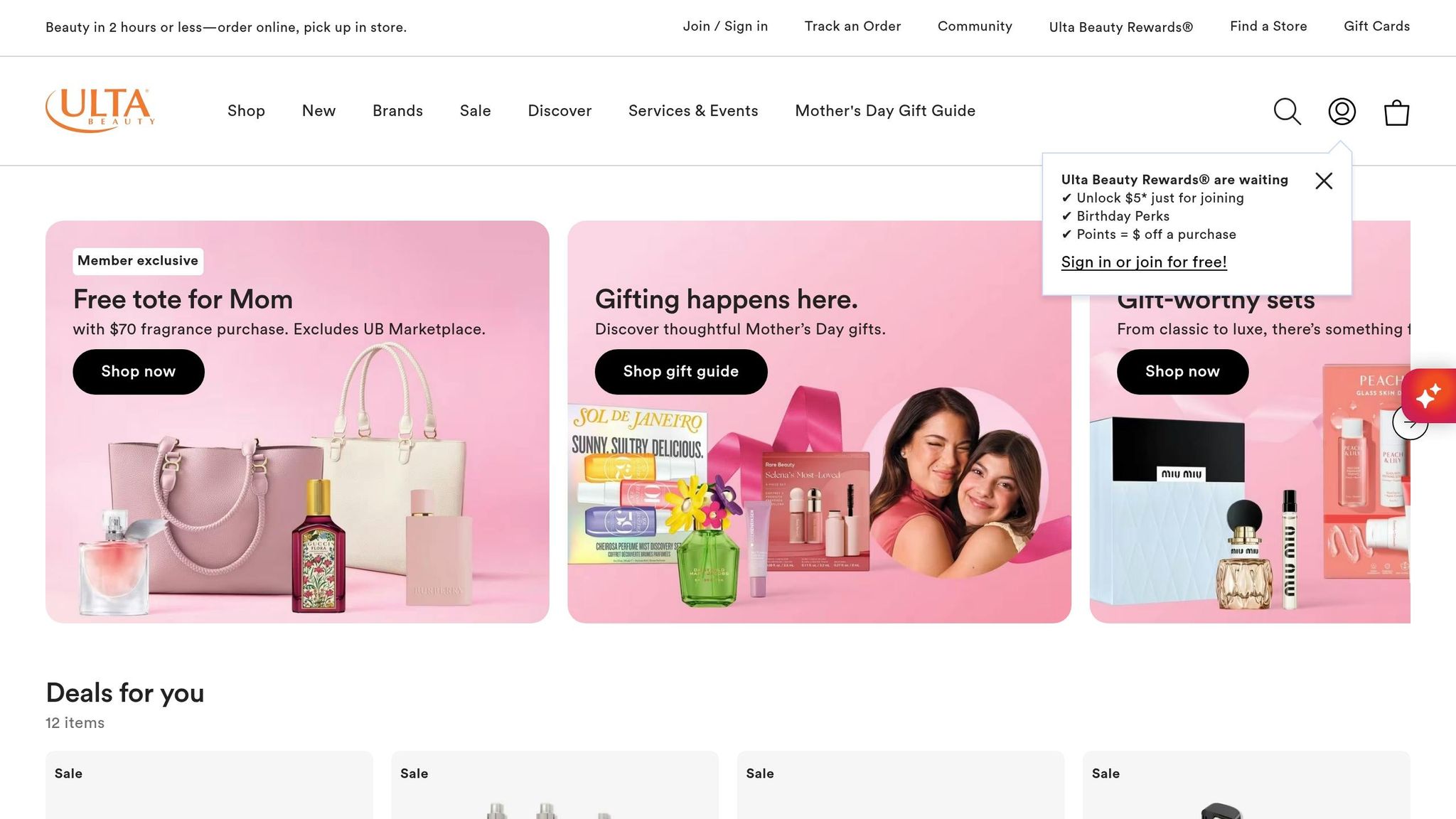The width and height of the screenshot is (1456, 819).
Task: Open the Shop menu
Action: point(246,111)
